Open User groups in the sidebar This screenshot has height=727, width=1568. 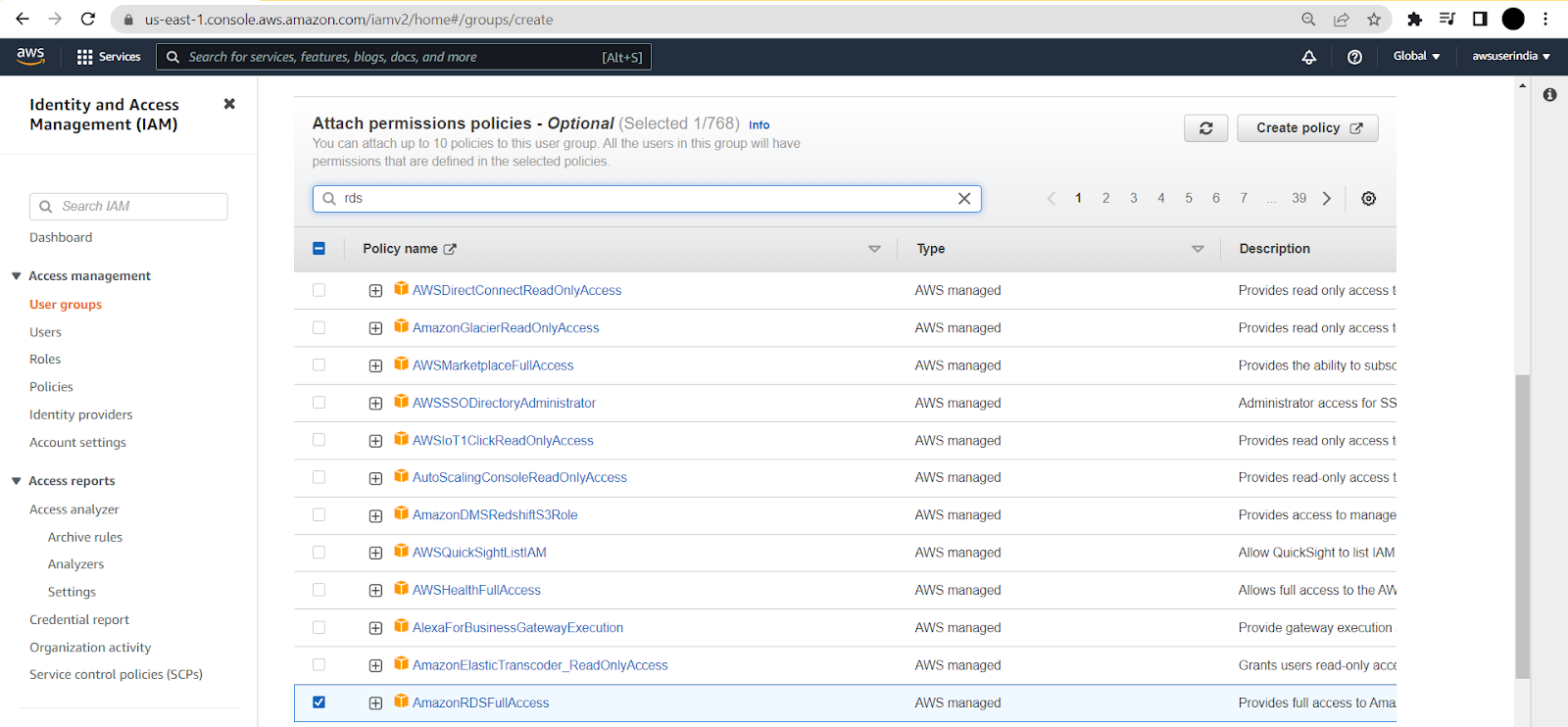[66, 305]
